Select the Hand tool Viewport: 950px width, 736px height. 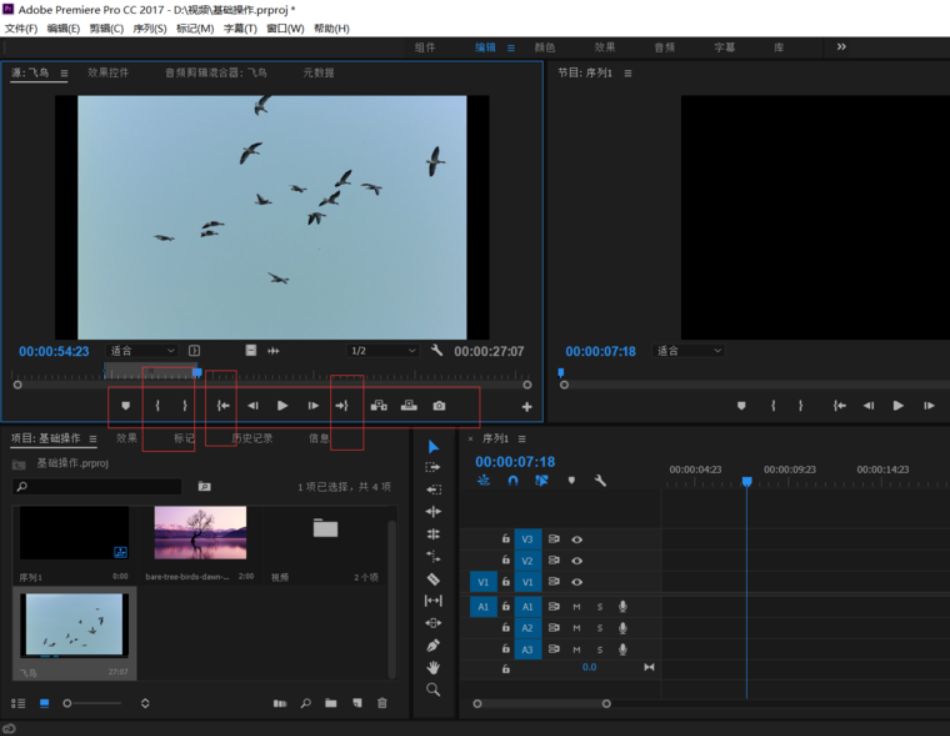tap(433, 667)
